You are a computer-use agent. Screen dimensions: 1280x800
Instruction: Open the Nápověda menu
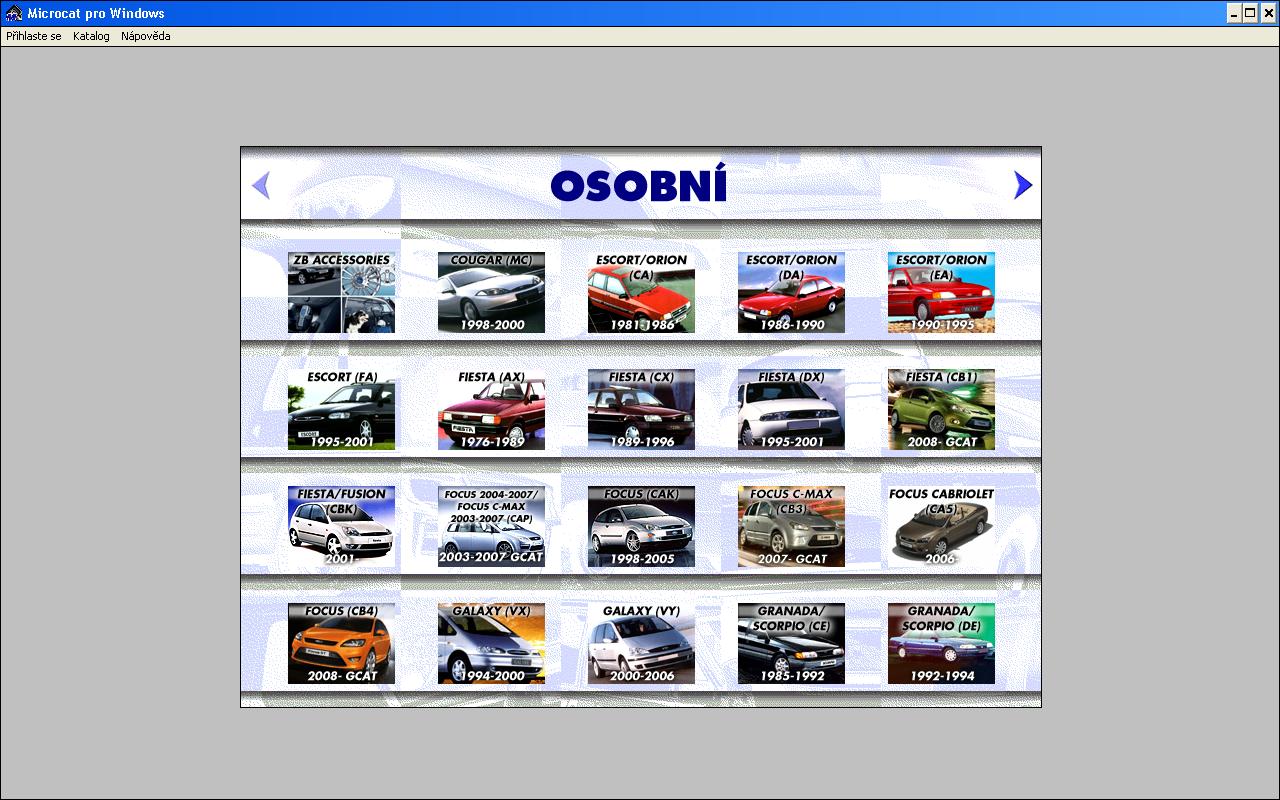point(146,36)
